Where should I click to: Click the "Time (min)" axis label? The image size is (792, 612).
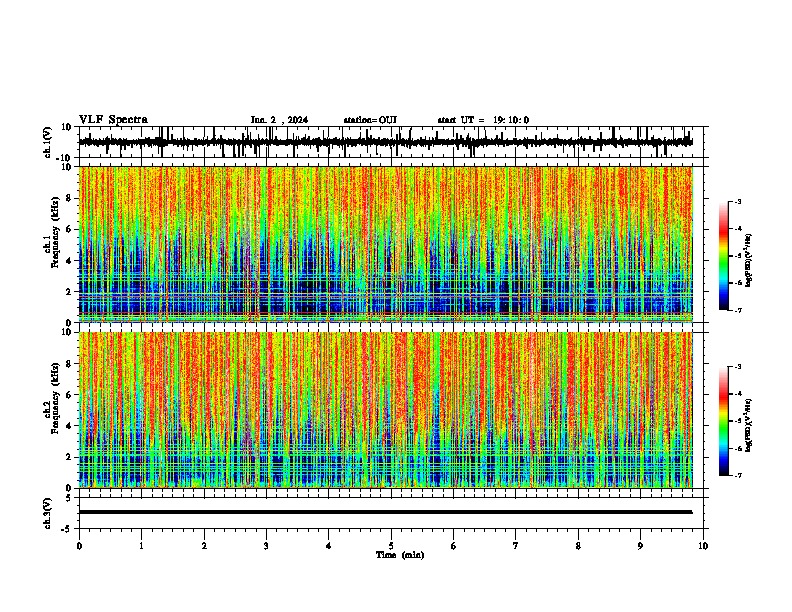400,555
